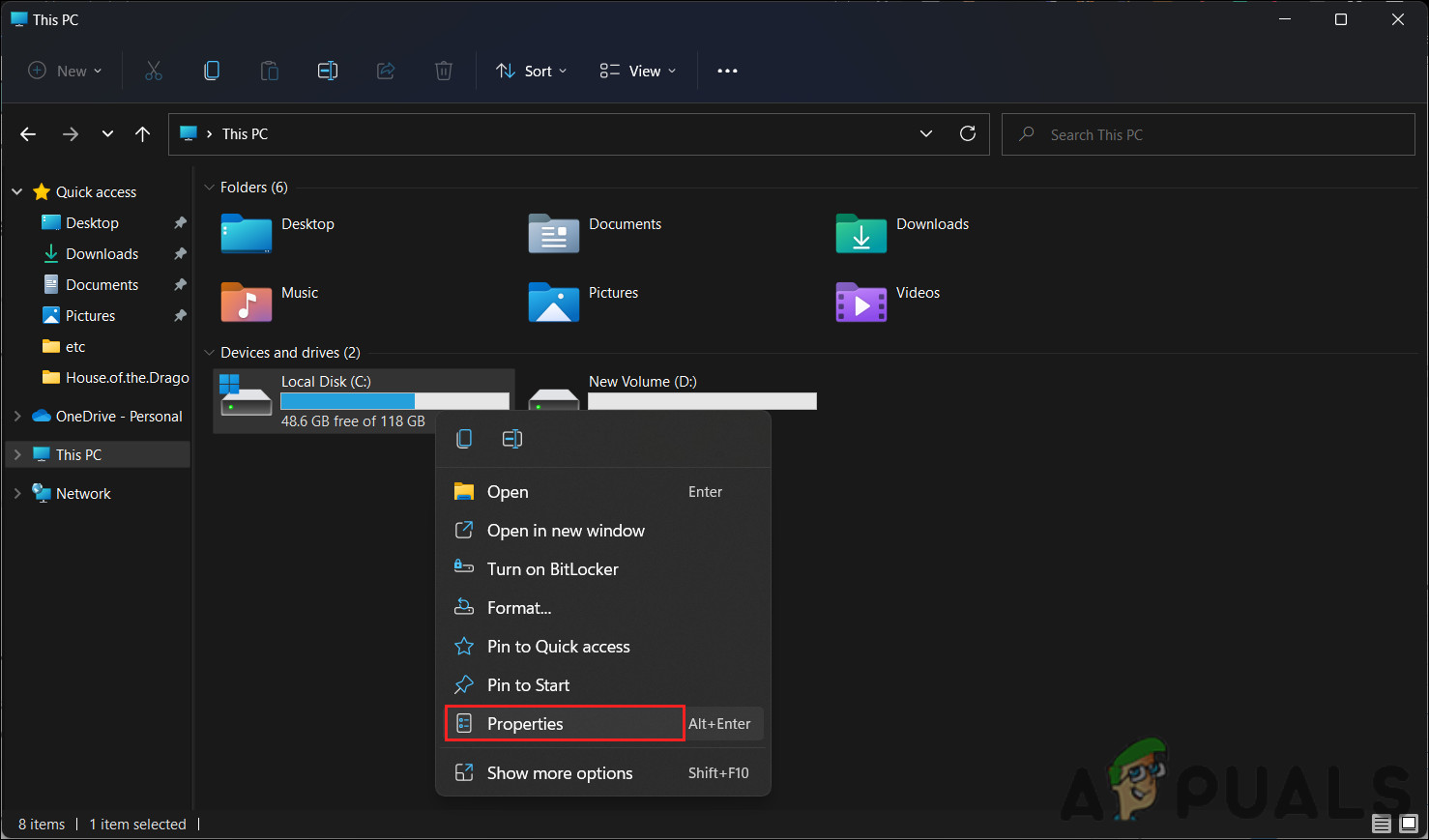Image resolution: width=1429 pixels, height=840 pixels.
Task: Expand the Network tree item
Action: (17, 493)
